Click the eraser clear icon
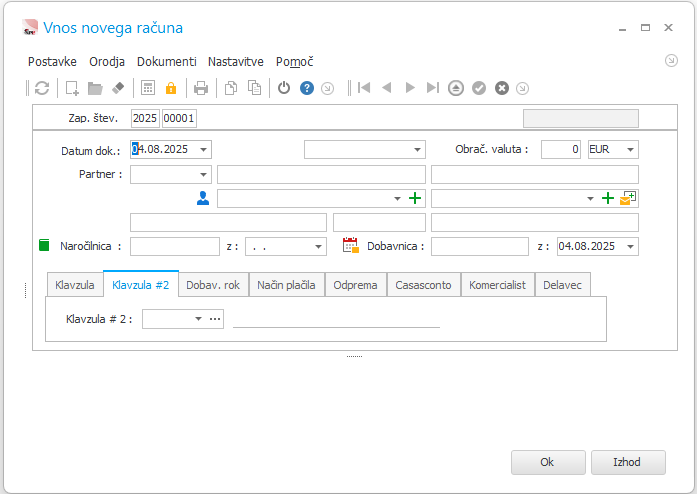The height and width of the screenshot is (494, 697). (x=118, y=88)
